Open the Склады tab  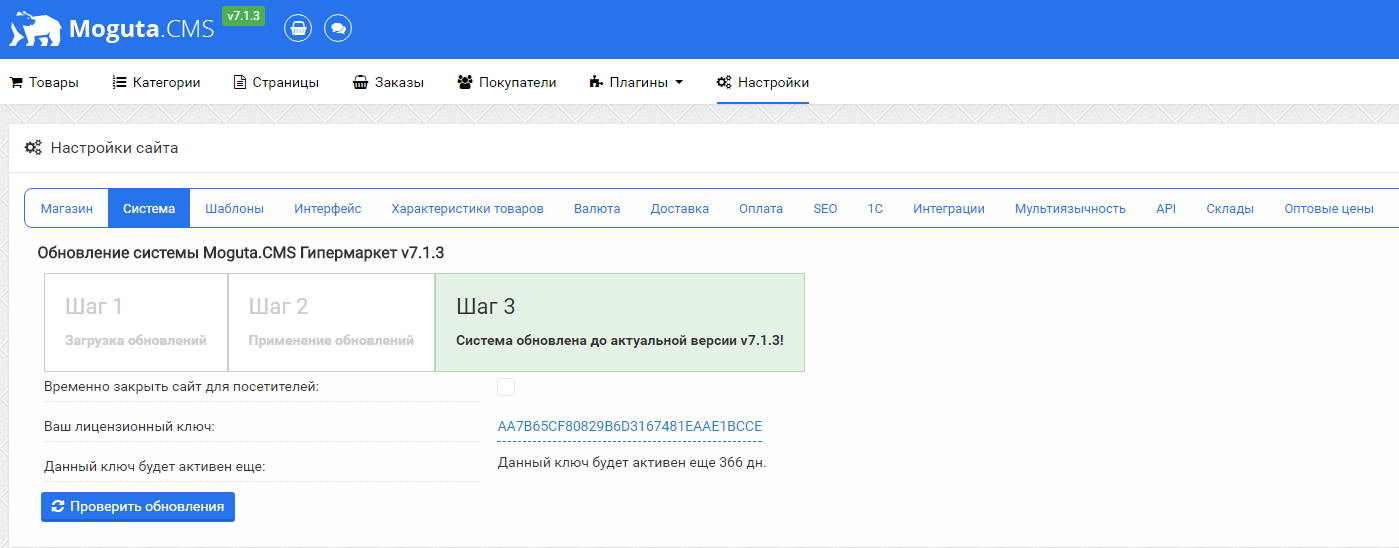coord(1230,208)
